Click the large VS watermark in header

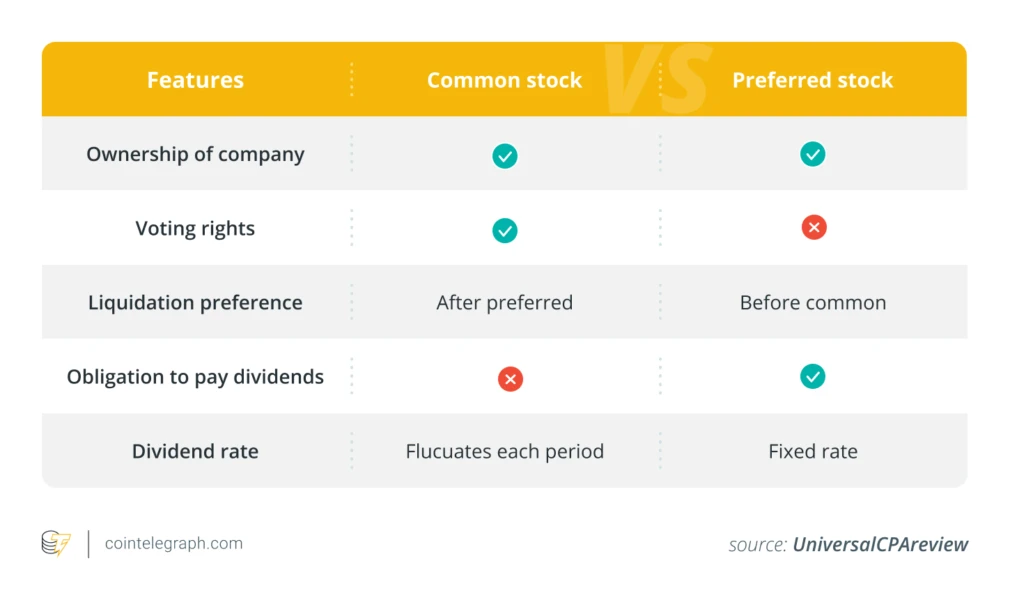coord(657,79)
